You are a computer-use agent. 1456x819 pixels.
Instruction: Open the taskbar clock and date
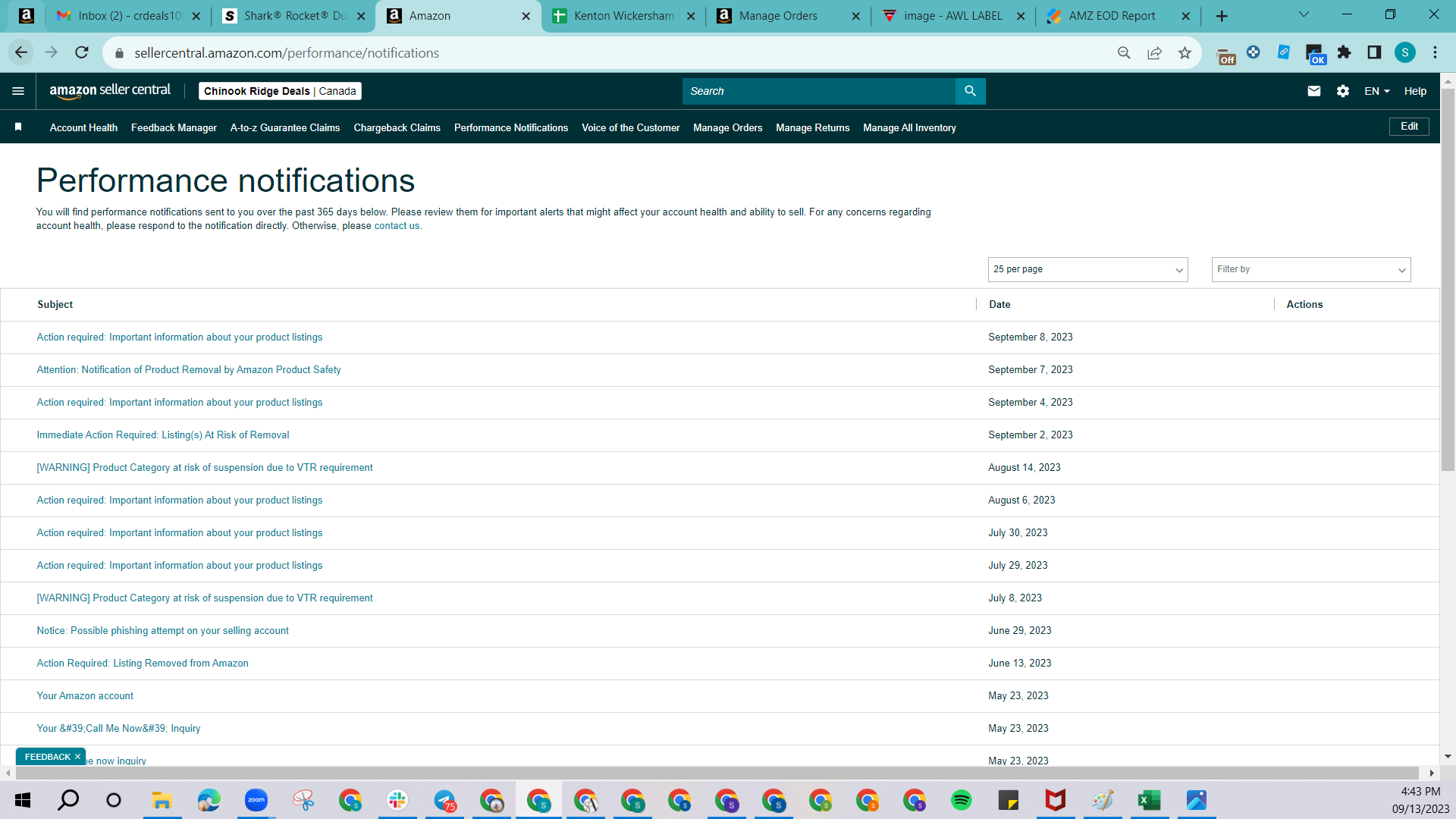[x=1420, y=800]
